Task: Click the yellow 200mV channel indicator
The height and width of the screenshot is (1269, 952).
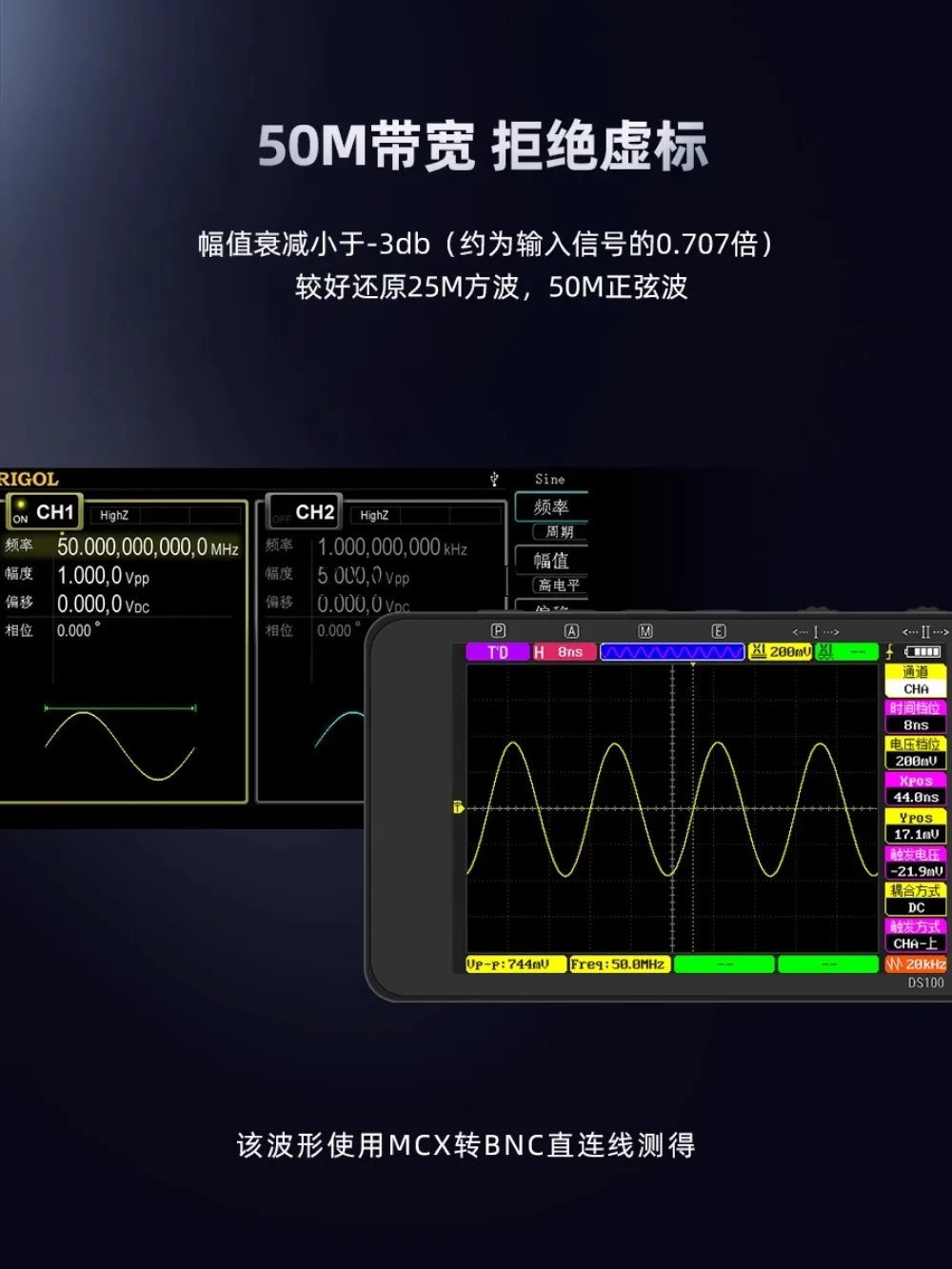Action: (780, 652)
